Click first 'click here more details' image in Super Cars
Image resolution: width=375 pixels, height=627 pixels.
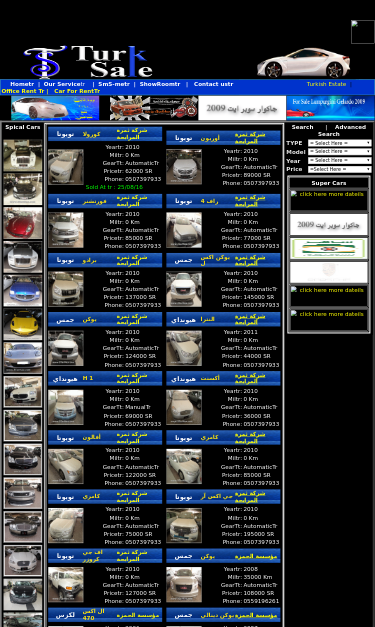point(329,200)
